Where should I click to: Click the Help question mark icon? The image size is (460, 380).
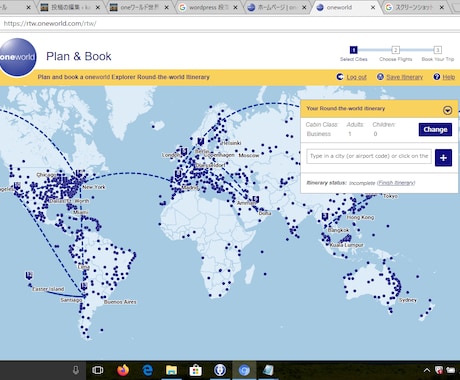click(x=437, y=77)
